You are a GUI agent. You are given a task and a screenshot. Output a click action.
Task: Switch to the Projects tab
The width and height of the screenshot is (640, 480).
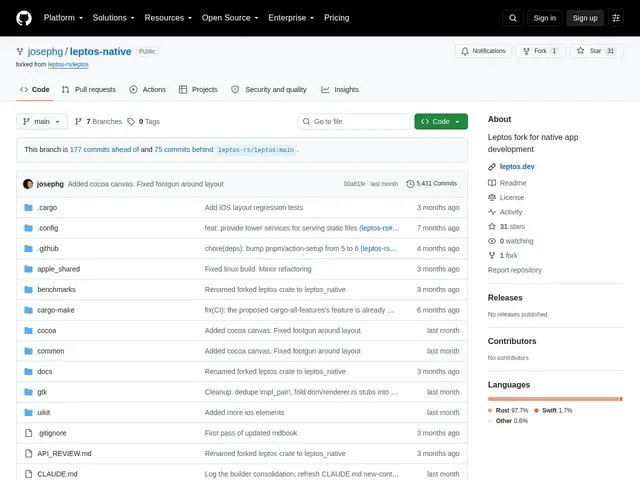pyautogui.click(x=198, y=89)
